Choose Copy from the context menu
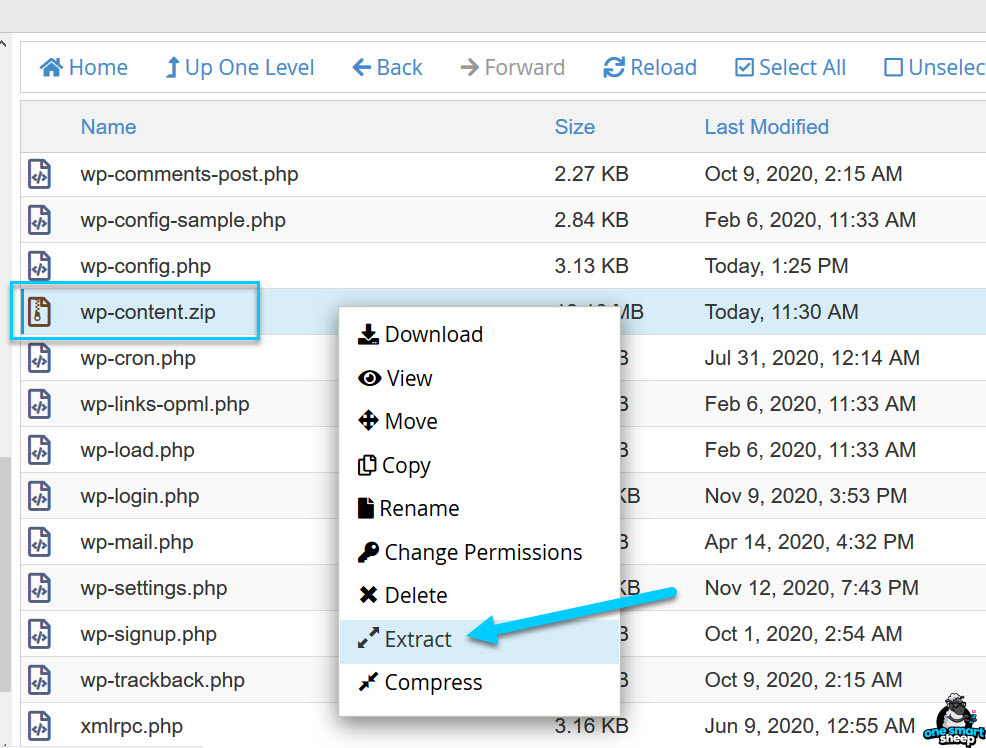This screenshot has height=748, width=986. (479, 465)
